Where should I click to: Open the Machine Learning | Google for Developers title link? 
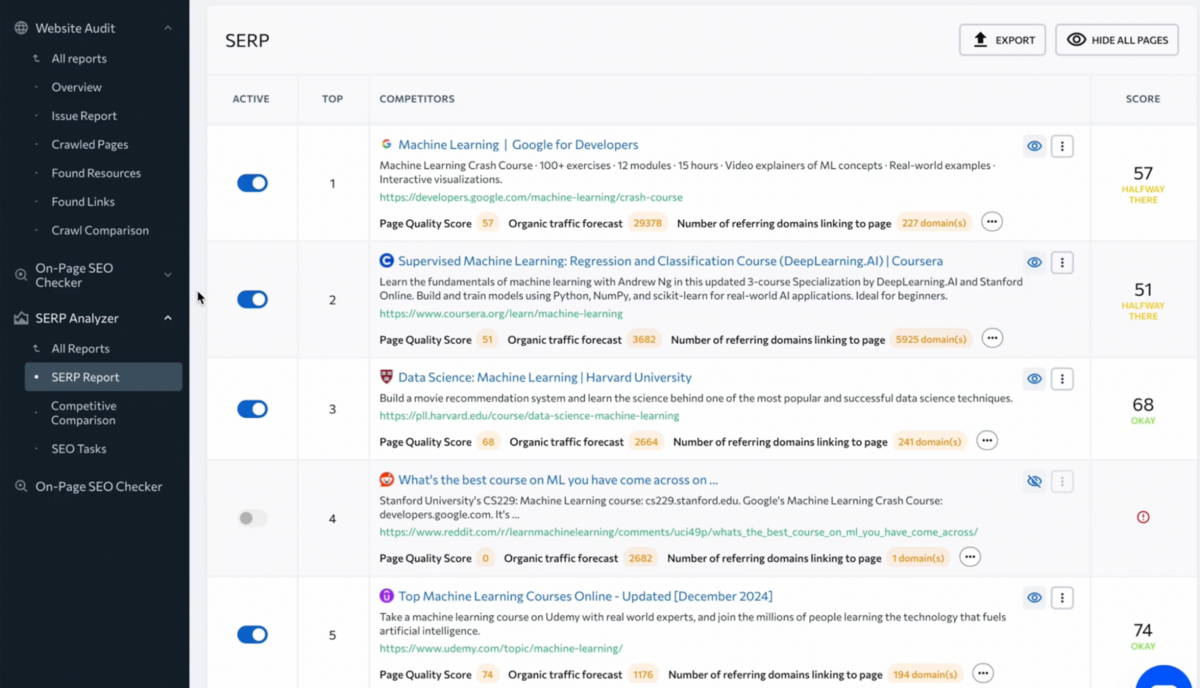point(518,145)
